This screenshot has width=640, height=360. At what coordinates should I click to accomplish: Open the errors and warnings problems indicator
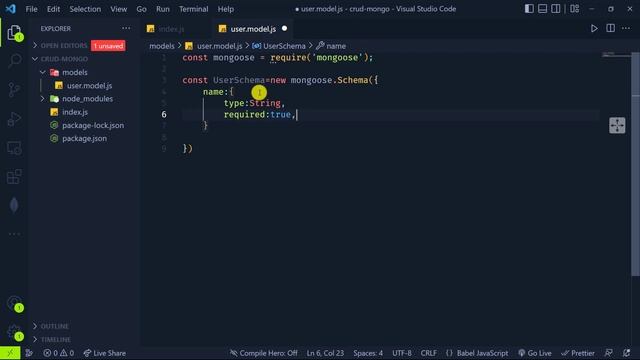pos(59,353)
